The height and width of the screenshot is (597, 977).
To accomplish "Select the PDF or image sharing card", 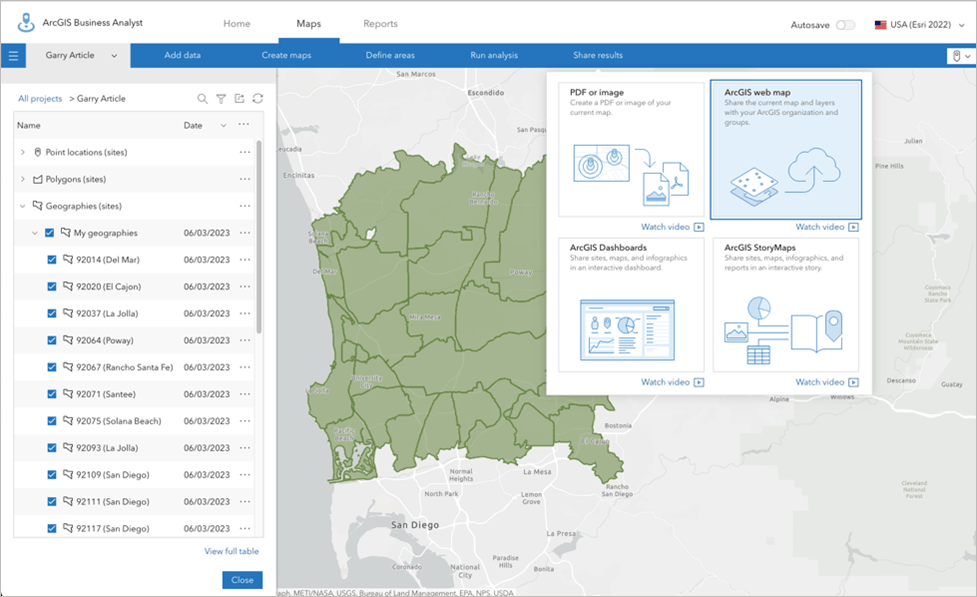I will click(631, 150).
